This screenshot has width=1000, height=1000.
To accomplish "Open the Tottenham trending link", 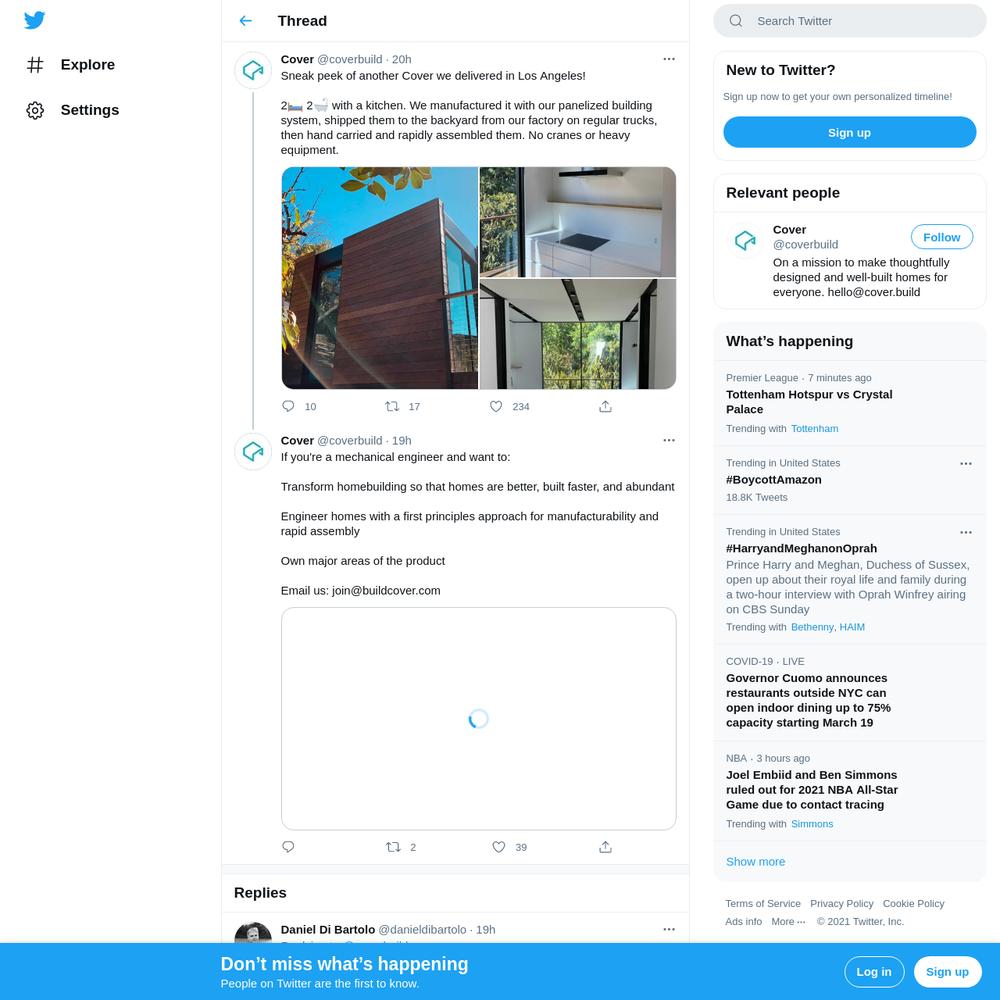I will (x=814, y=429).
